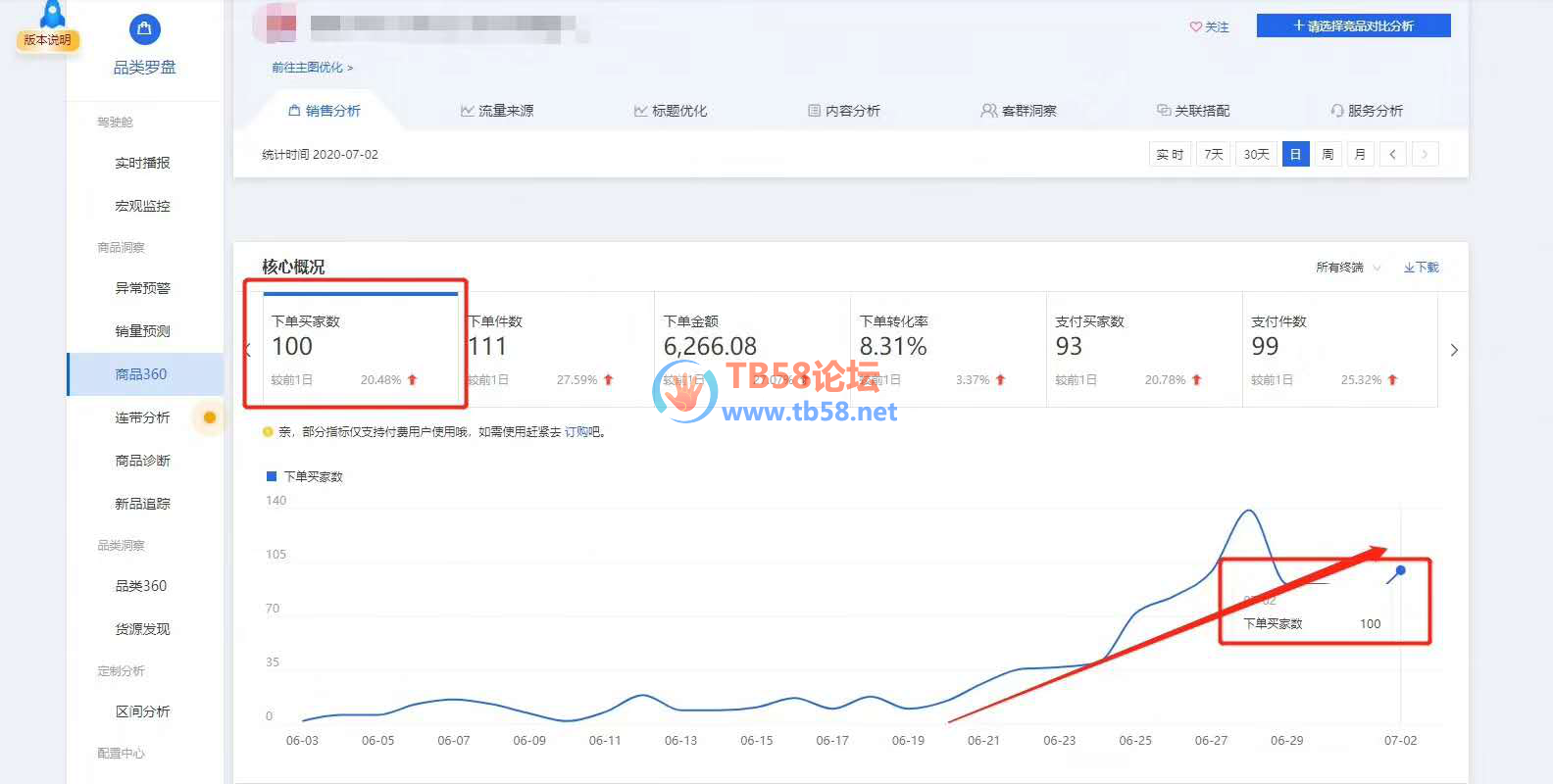
Task: Click the heart 关注 follow icon
Action: (1195, 27)
